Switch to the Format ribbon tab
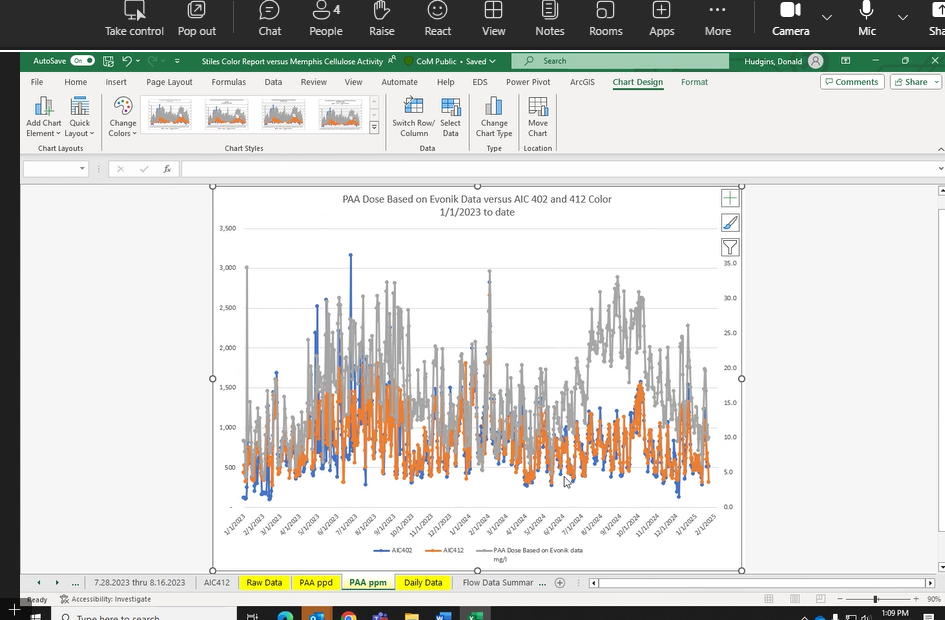Screen dimensions: 945x620 pos(694,82)
